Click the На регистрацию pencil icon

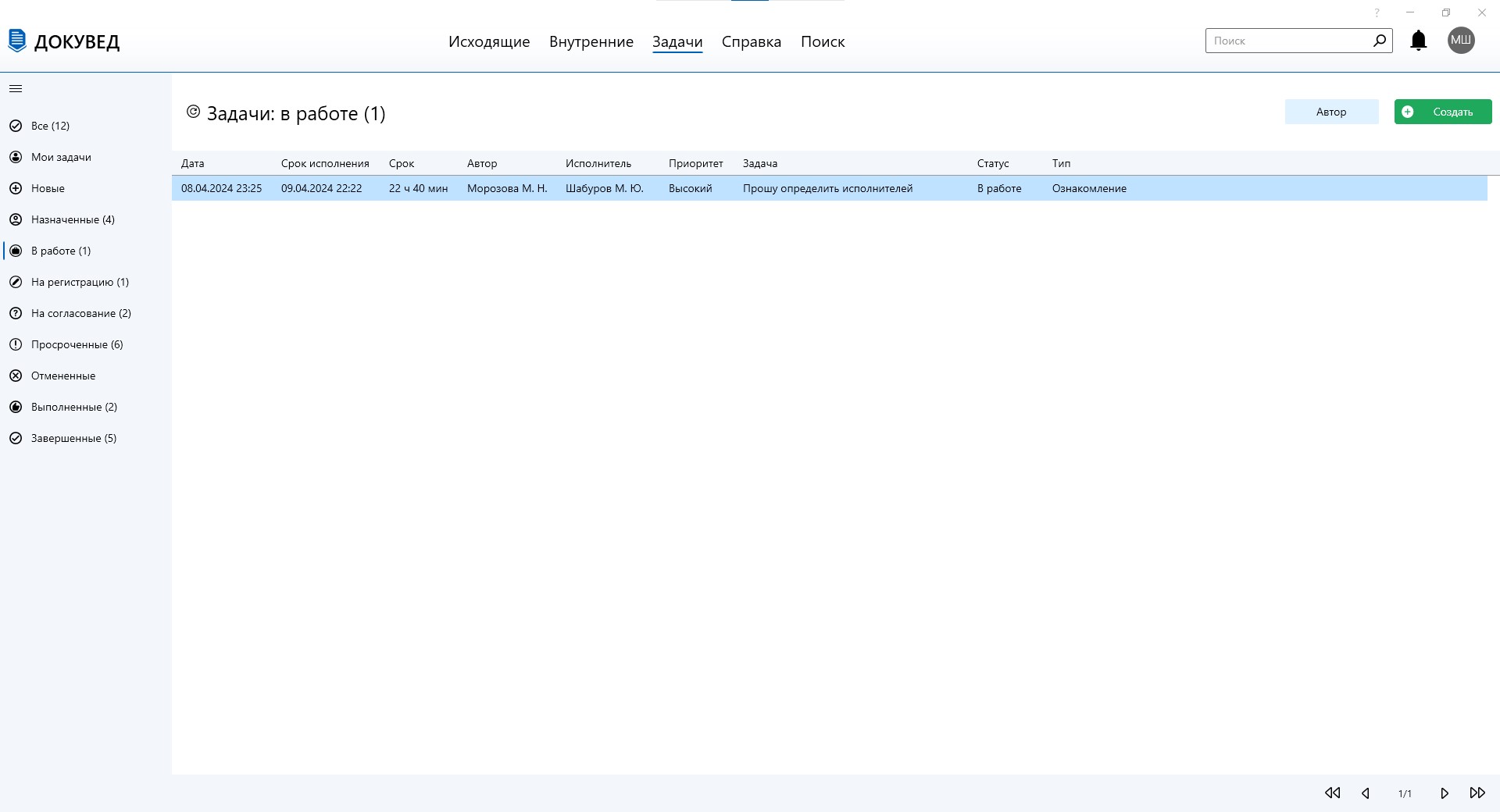tap(16, 282)
